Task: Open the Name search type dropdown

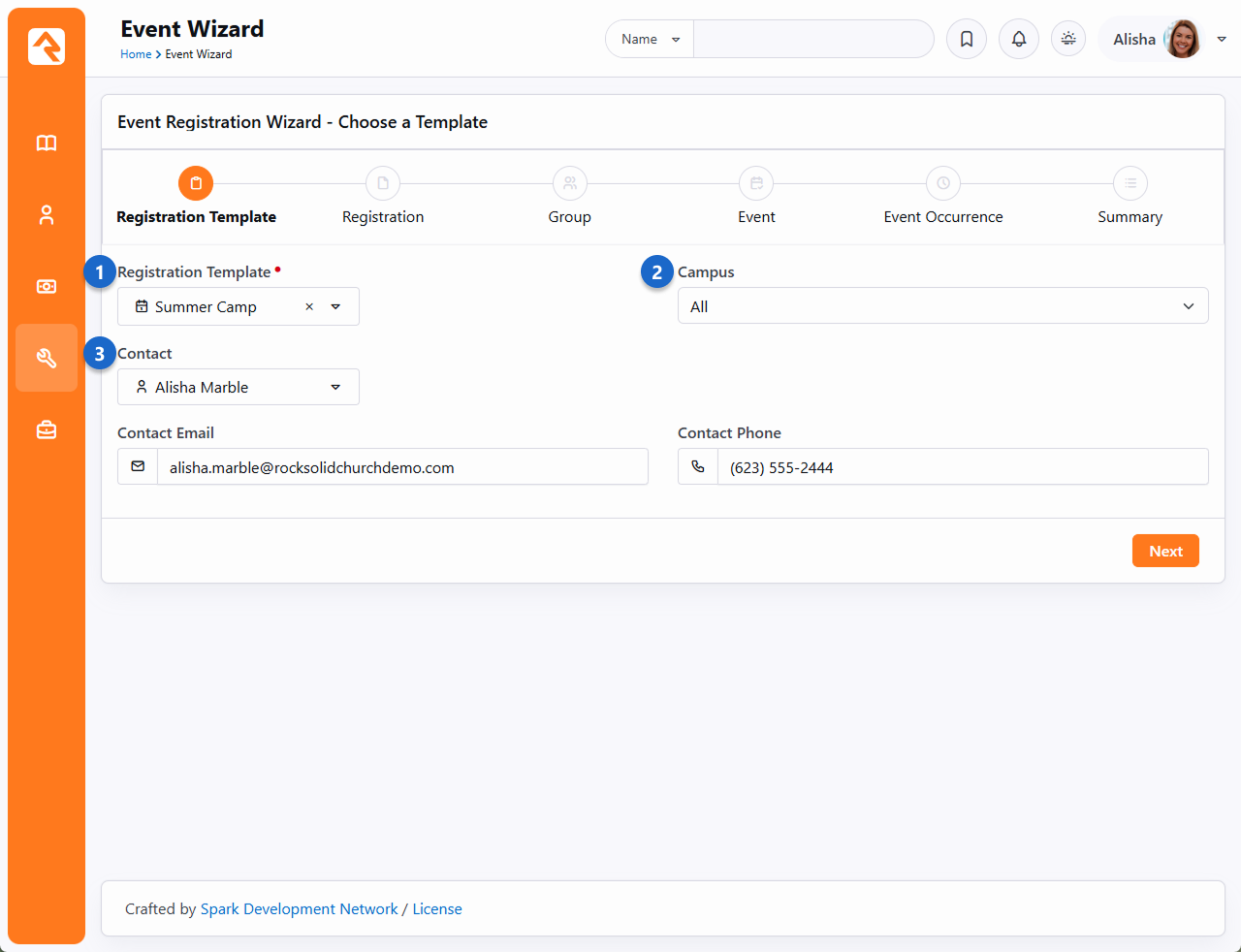Action: (650, 40)
